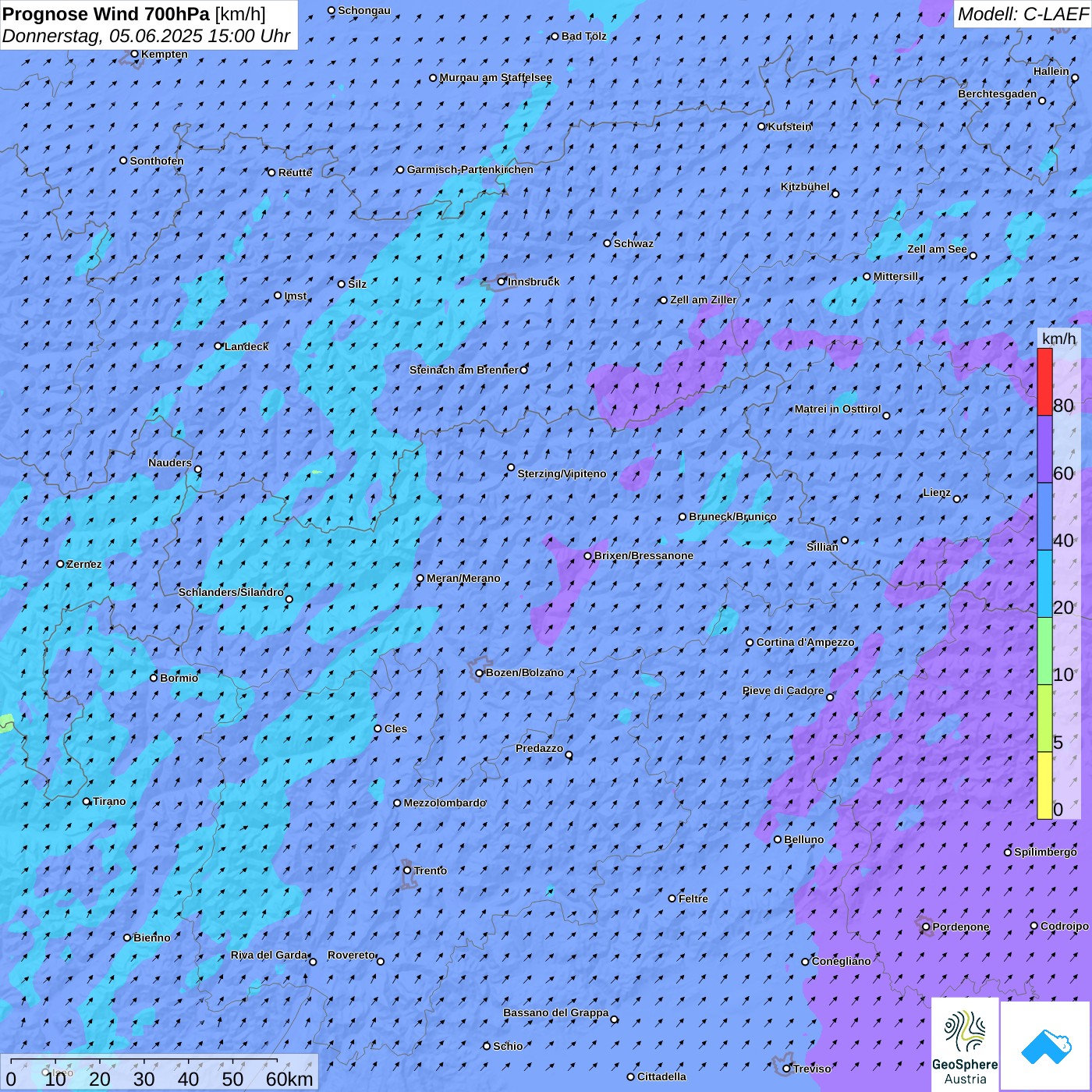Click the 'Riva del Garda' label
Image resolution: width=1092 pixels, height=1092 pixels.
coord(269,955)
